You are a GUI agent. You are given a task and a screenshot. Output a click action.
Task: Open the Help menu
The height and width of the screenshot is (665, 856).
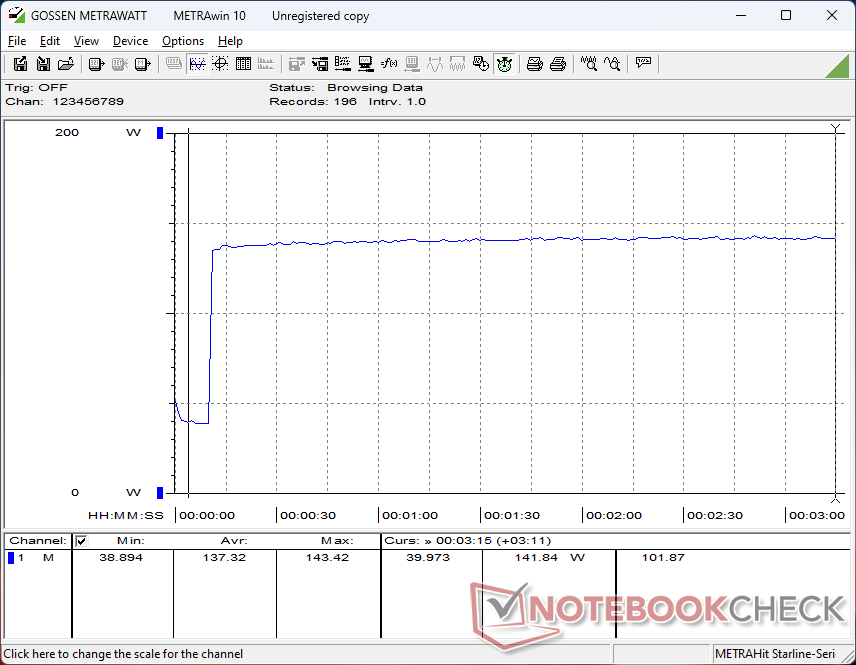click(230, 41)
